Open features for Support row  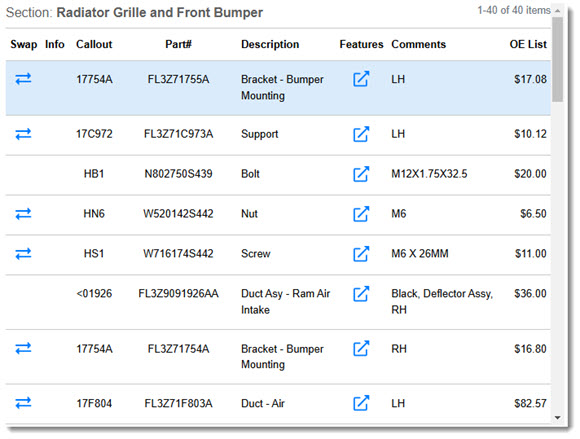coord(361,134)
